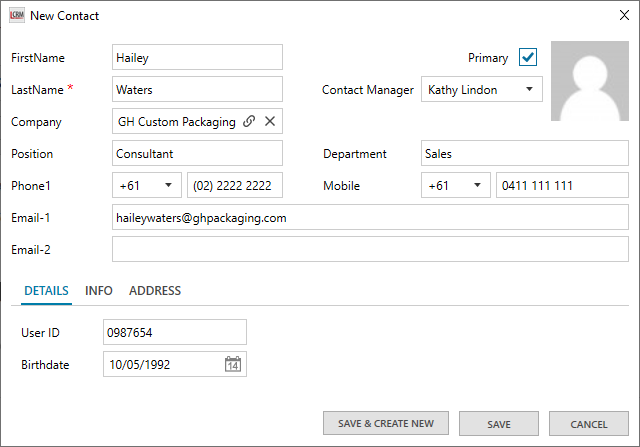Click the SAVE button
Viewport: 640px width, 447px height.
point(498,424)
